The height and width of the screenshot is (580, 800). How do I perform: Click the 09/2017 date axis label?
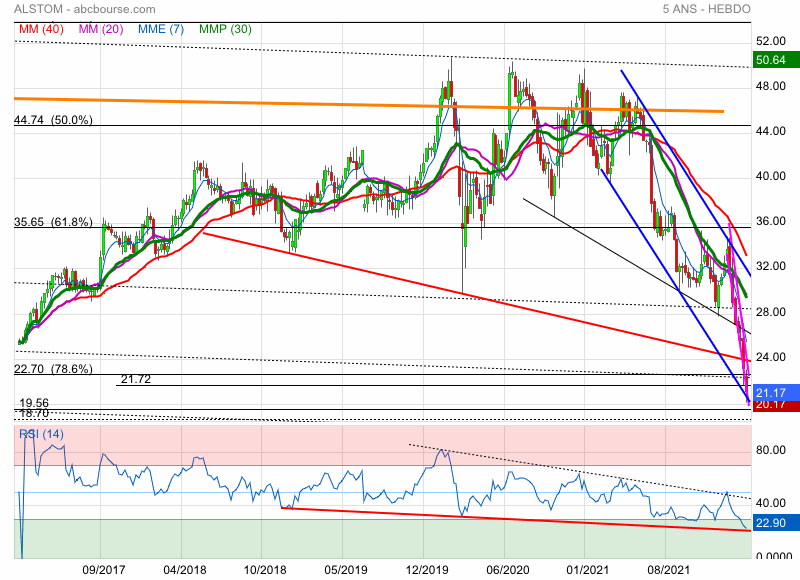(x=104, y=569)
